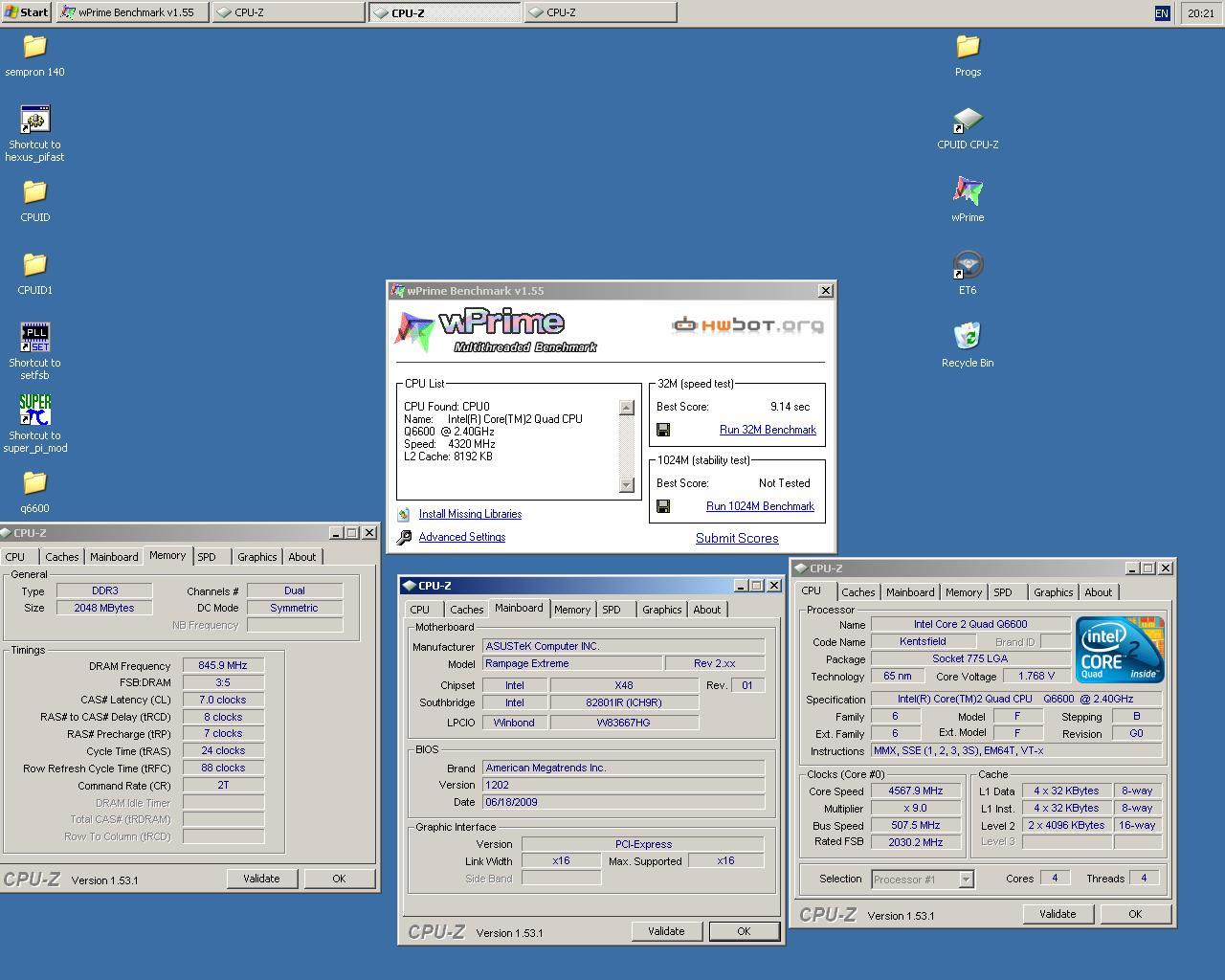Click Run 32M Benchmark link
The width and height of the screenshot is (1225, 980).
(768, 430)
